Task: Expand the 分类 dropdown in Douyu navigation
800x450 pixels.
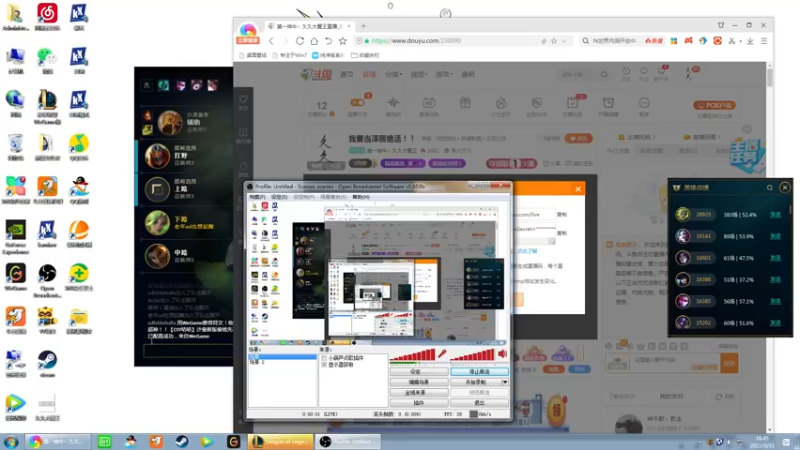Action: tap(393, 74)
